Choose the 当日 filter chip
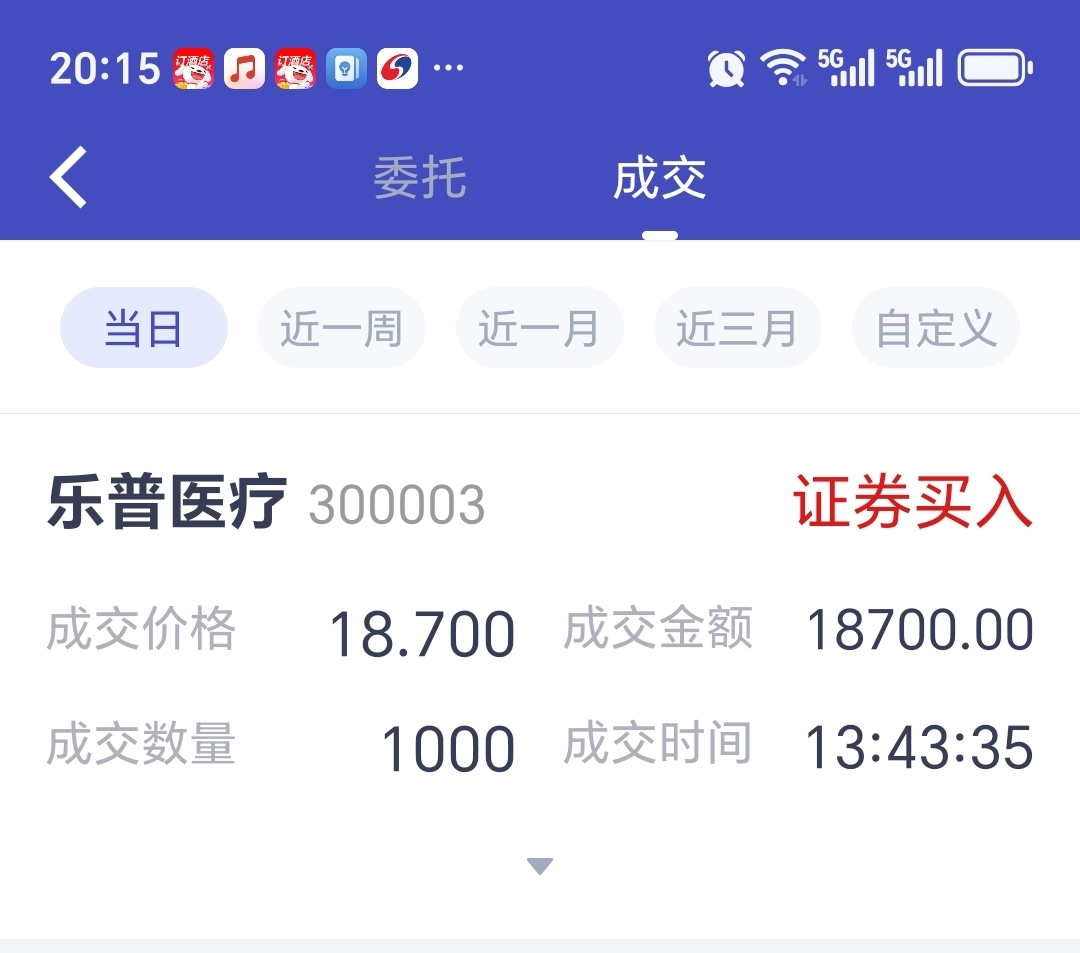Image resolution: width=1080 pixels, height=953 pixels. click(144, 328)
